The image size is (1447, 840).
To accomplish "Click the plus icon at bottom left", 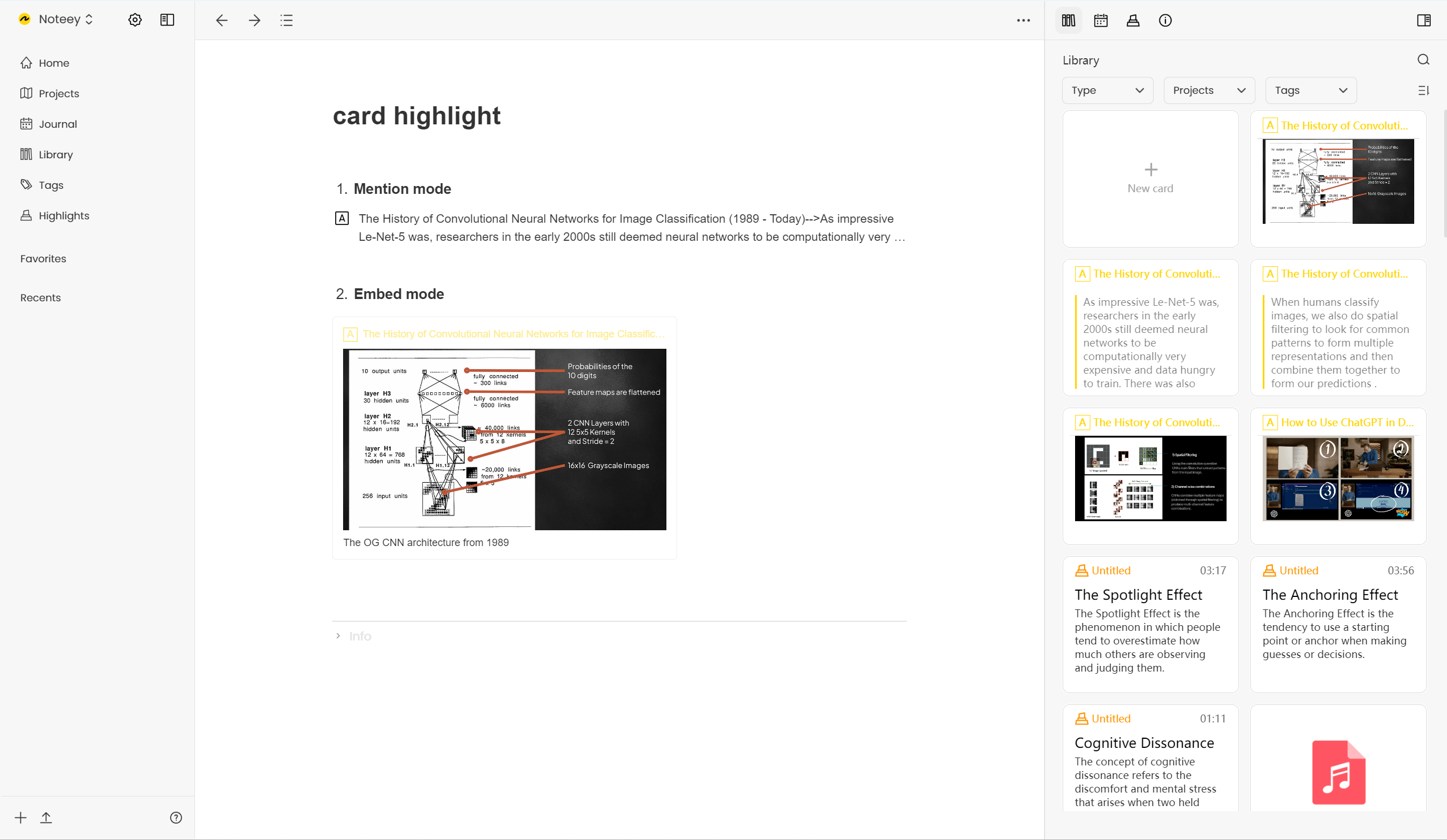I will [x=21, y=817].
